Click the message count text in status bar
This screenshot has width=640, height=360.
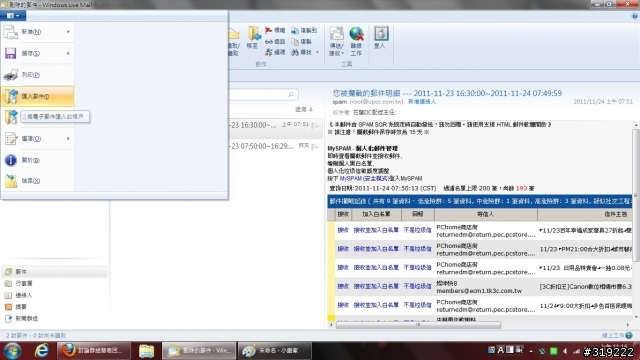pos(36,336)
